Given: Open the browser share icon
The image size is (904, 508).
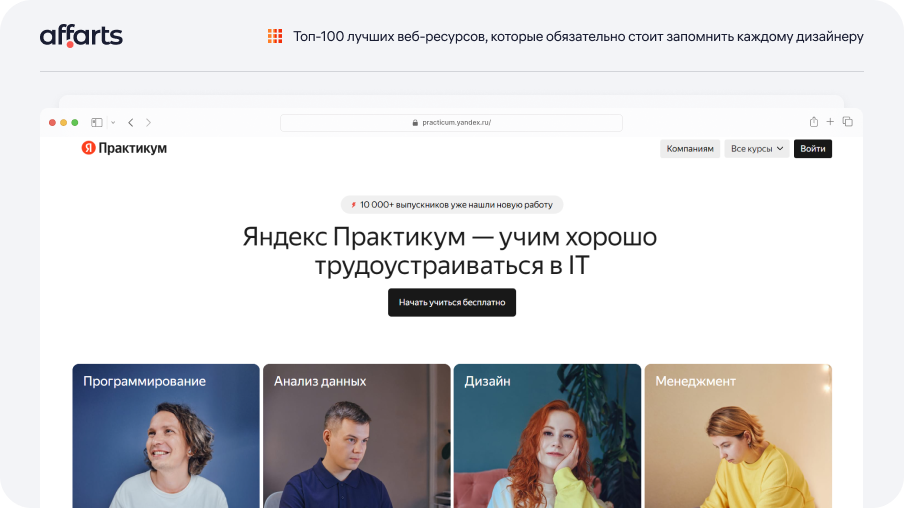Looking at the screenshot, I should 813,122.
